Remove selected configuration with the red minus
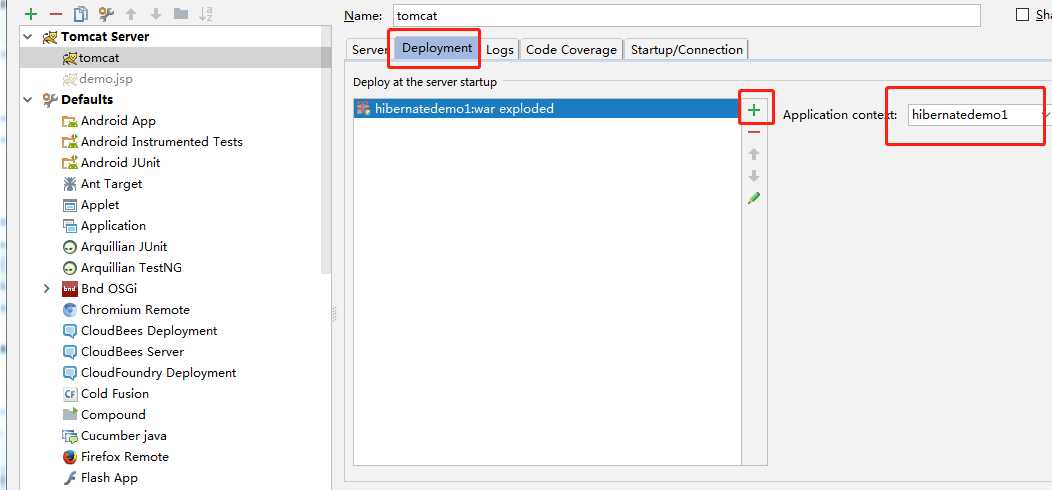Viewport: 1052px width, 490px height. coord(56,14)
